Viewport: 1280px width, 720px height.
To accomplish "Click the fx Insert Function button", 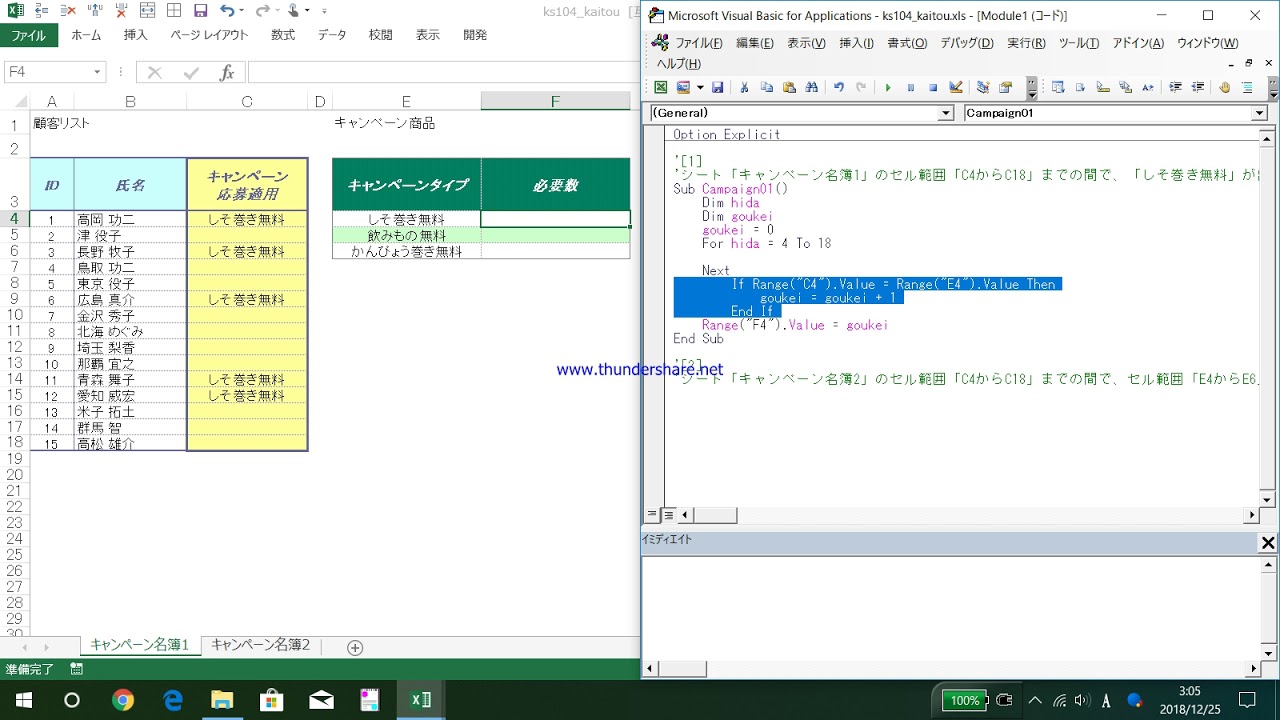I will click(227, 72).
